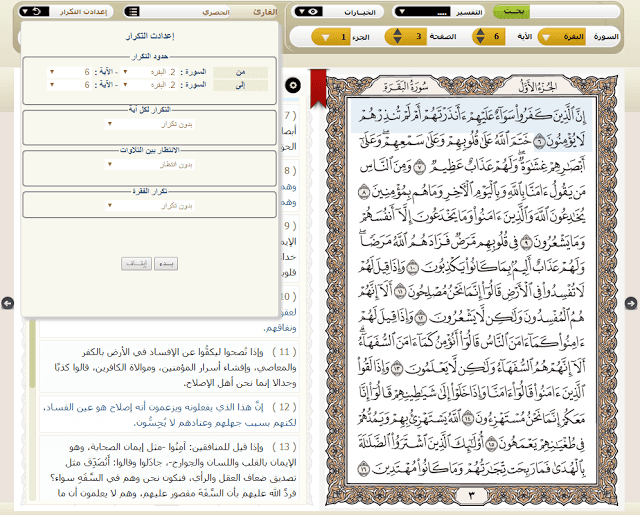
Task: Decrease the الآية number with down arrow
Action: pos(480,40)
